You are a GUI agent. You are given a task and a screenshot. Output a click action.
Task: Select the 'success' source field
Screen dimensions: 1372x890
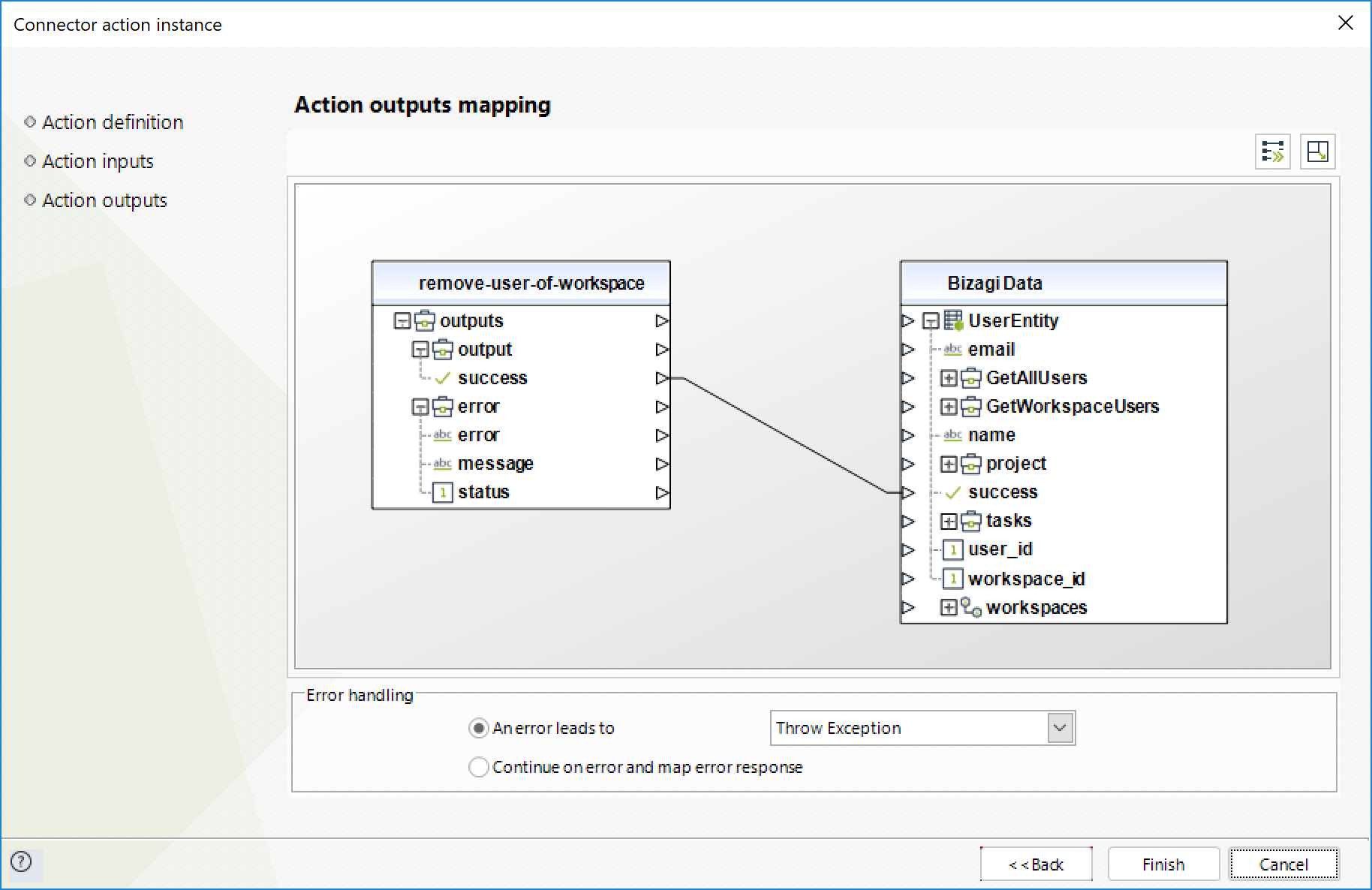[492, 378]
